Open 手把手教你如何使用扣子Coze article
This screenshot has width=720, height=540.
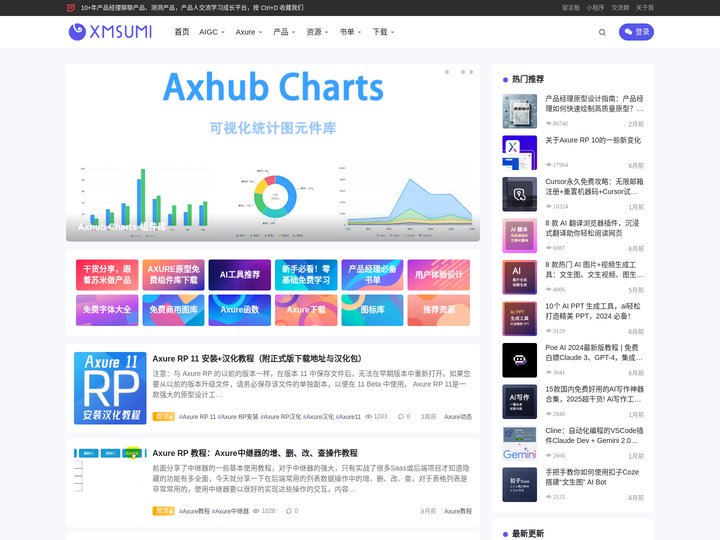pyautogui.click(x=592, y=477)
